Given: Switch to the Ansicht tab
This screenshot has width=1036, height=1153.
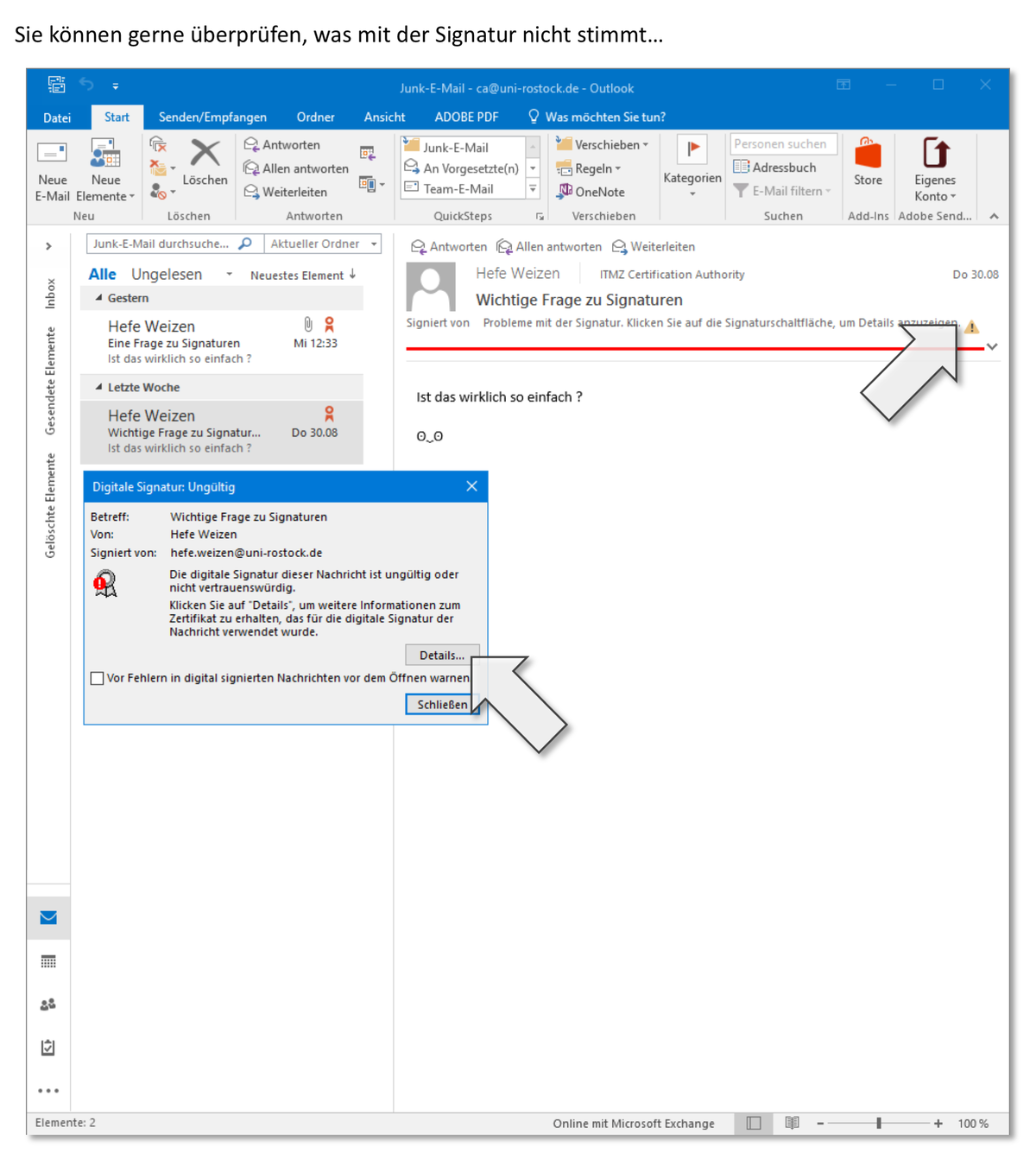Looking at the screenshot, I should coord(384,117).
